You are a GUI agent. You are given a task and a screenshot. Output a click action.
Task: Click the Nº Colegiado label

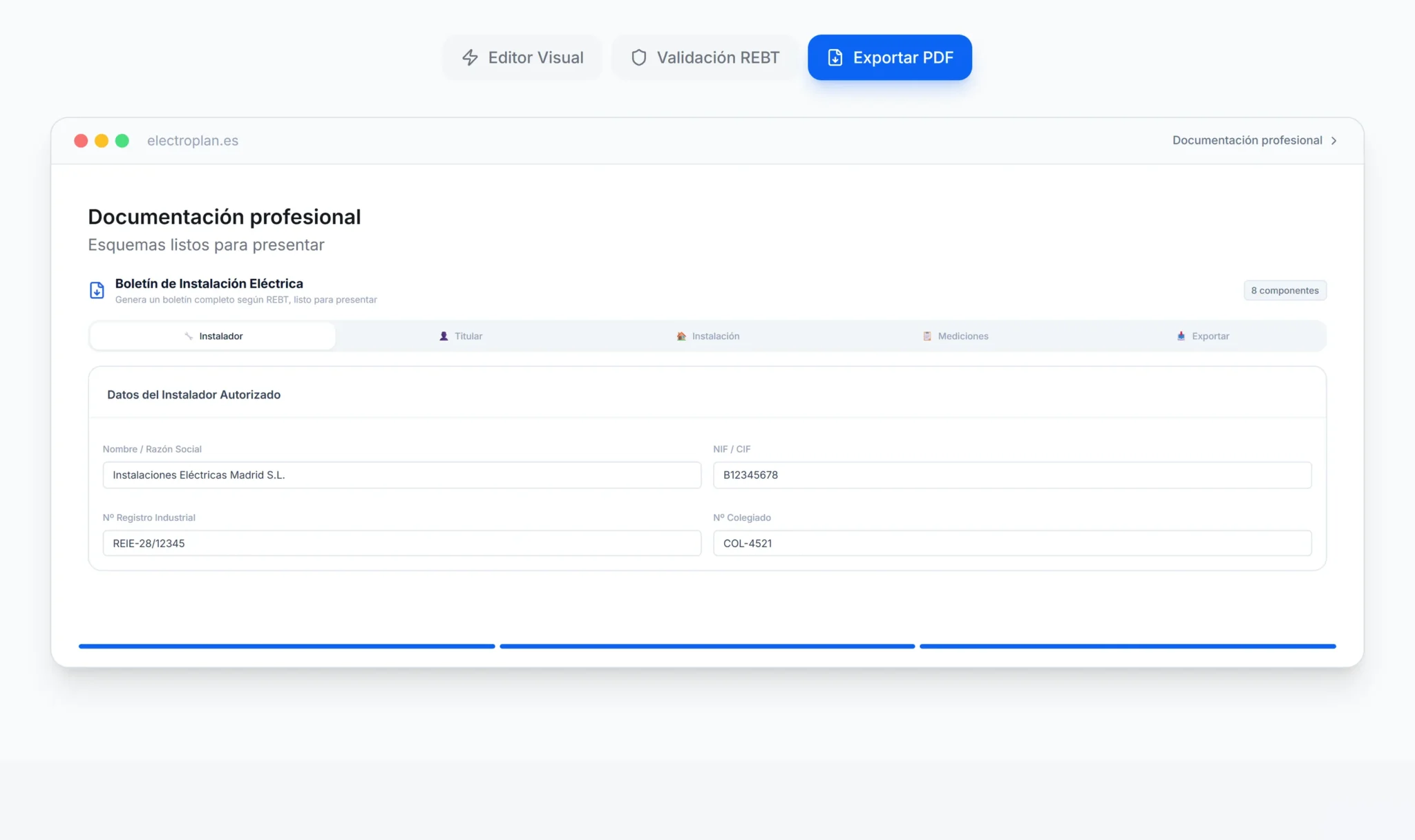click(742, 517)
